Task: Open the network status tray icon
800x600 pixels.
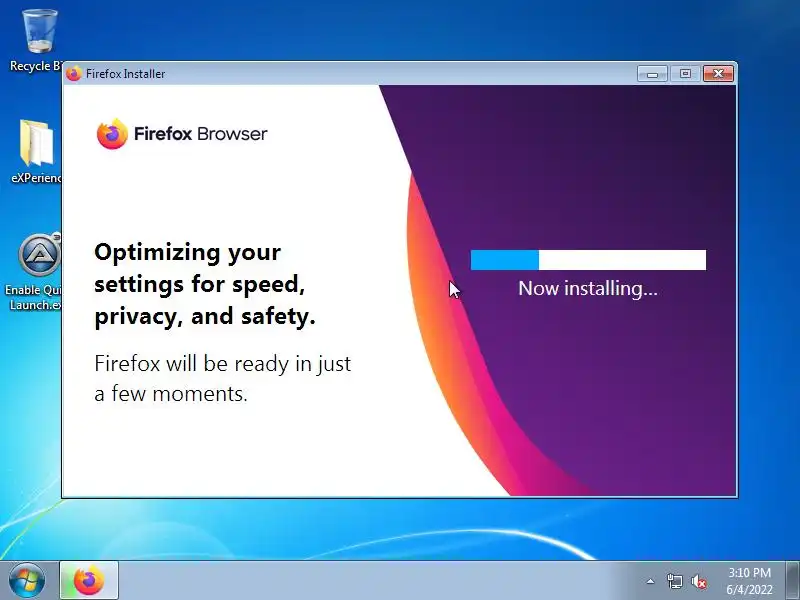Action: (674, 581)
